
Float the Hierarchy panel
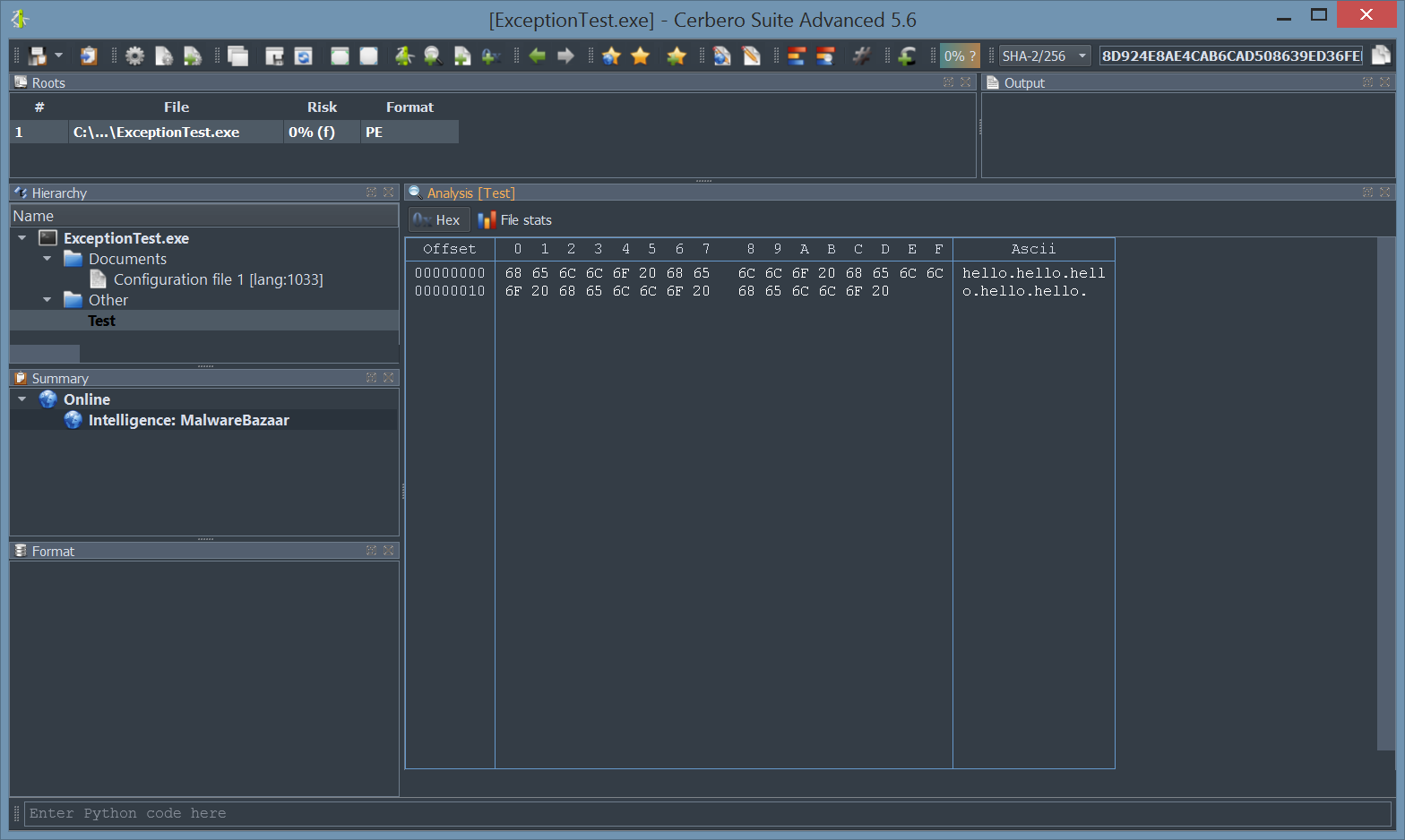coord(372,192)
